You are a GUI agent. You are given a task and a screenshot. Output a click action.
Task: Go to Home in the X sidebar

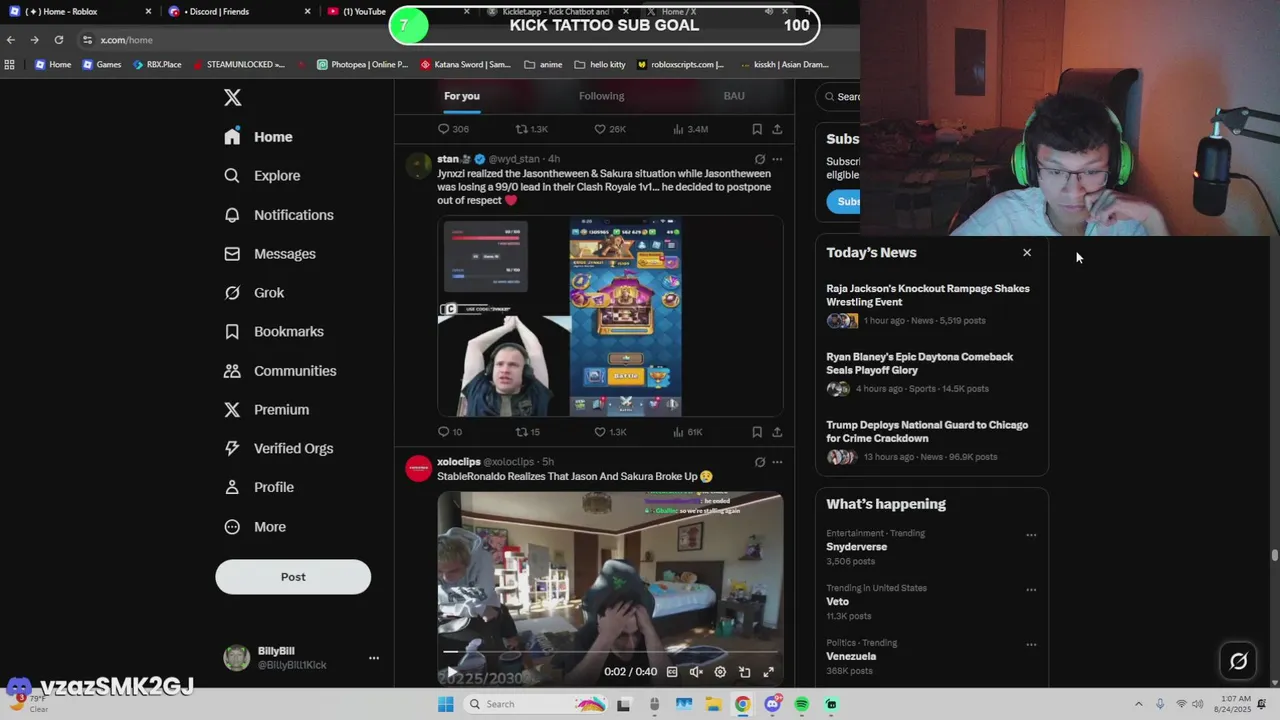[259, 137]
